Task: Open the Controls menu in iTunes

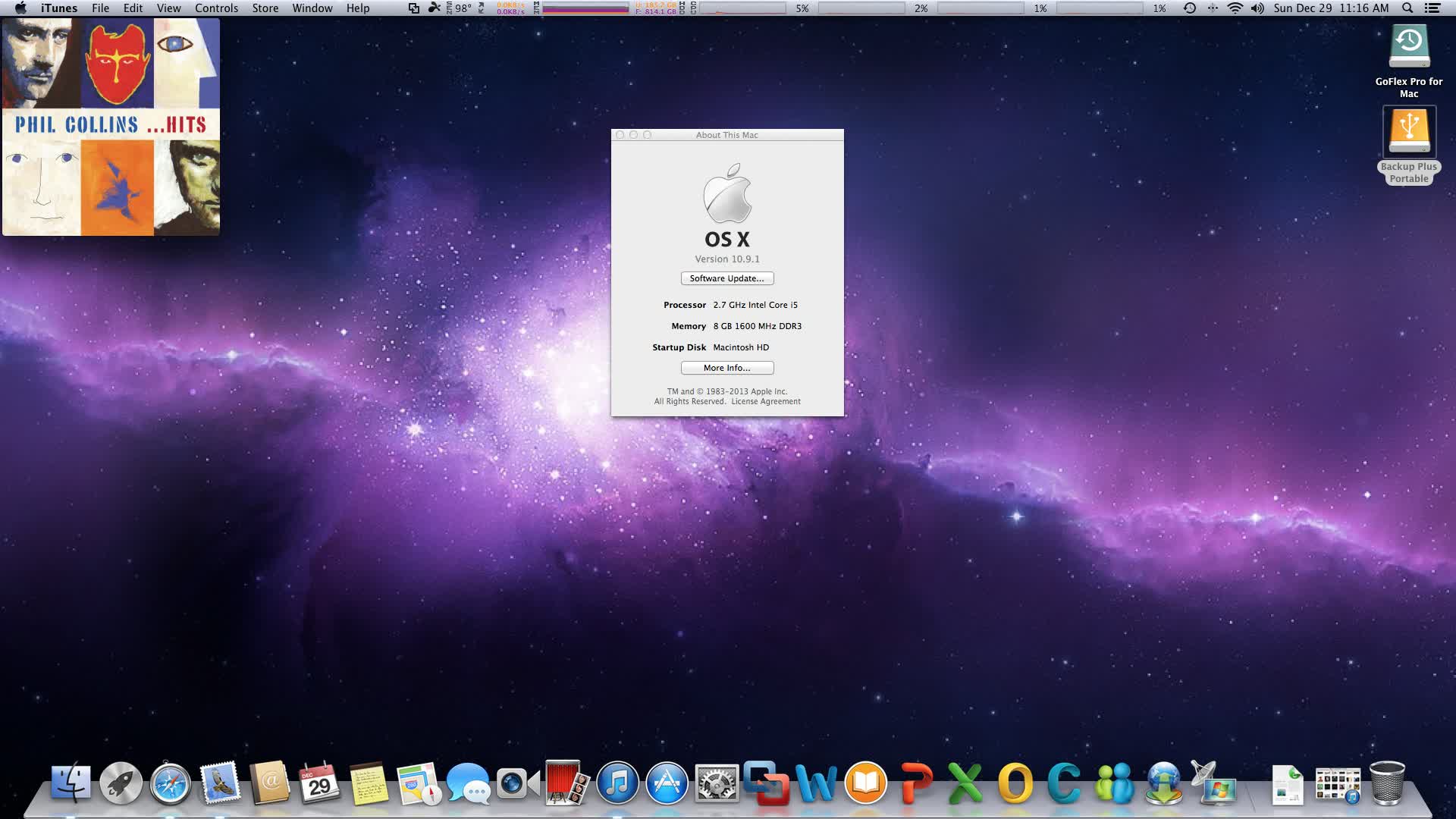Action: click(216, 8)
